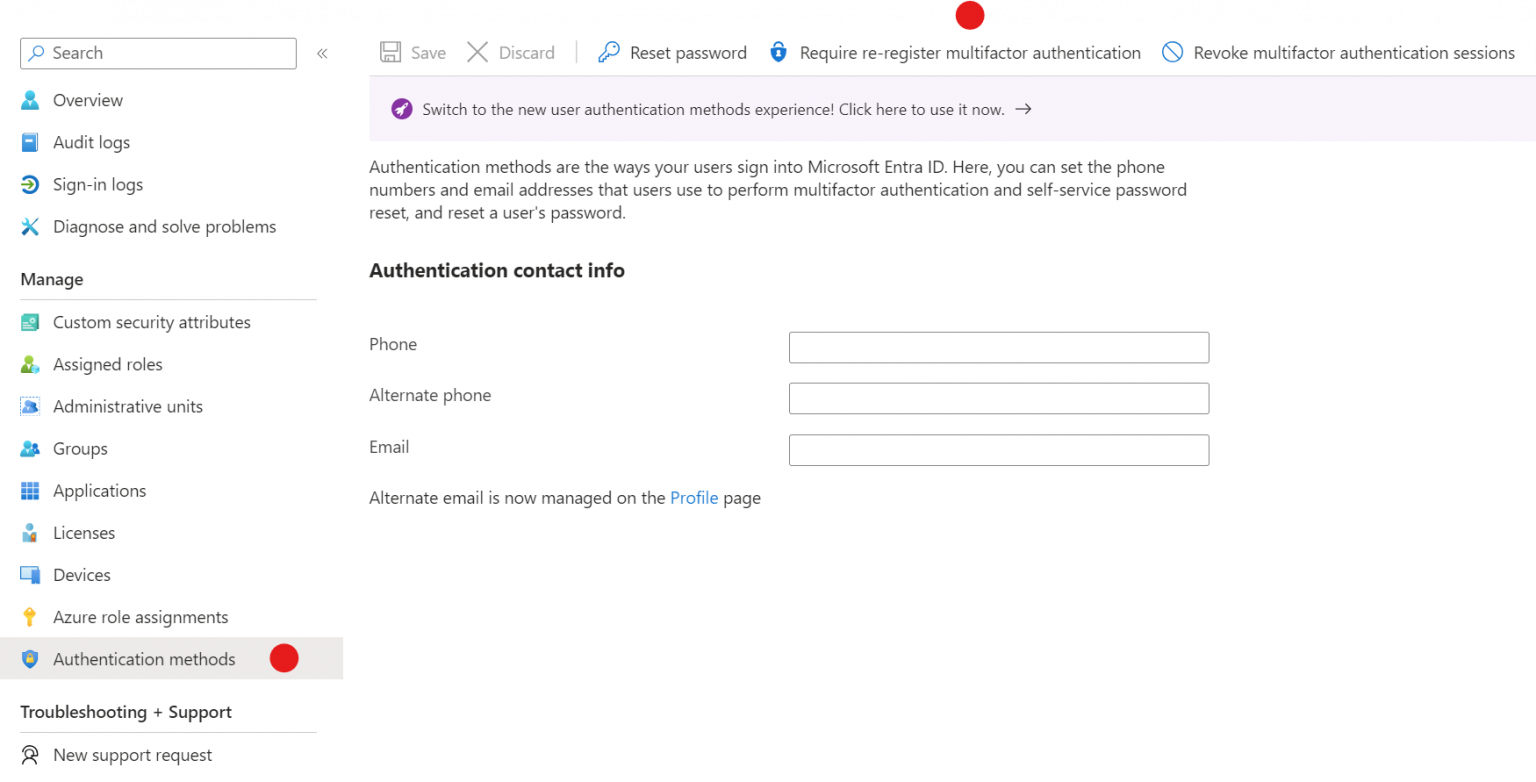This screenshot has height=782, width=1536.
Task: View Assigned roles
Action: click(108, 364)
